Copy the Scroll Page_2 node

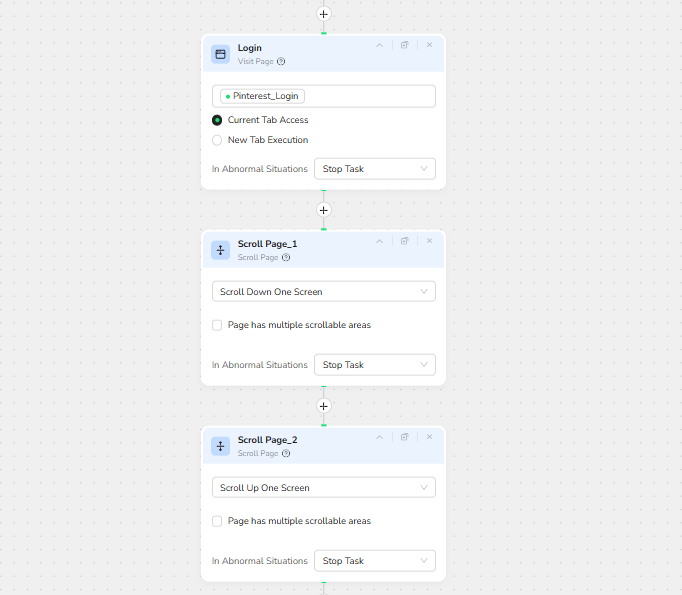click(405, 437)
